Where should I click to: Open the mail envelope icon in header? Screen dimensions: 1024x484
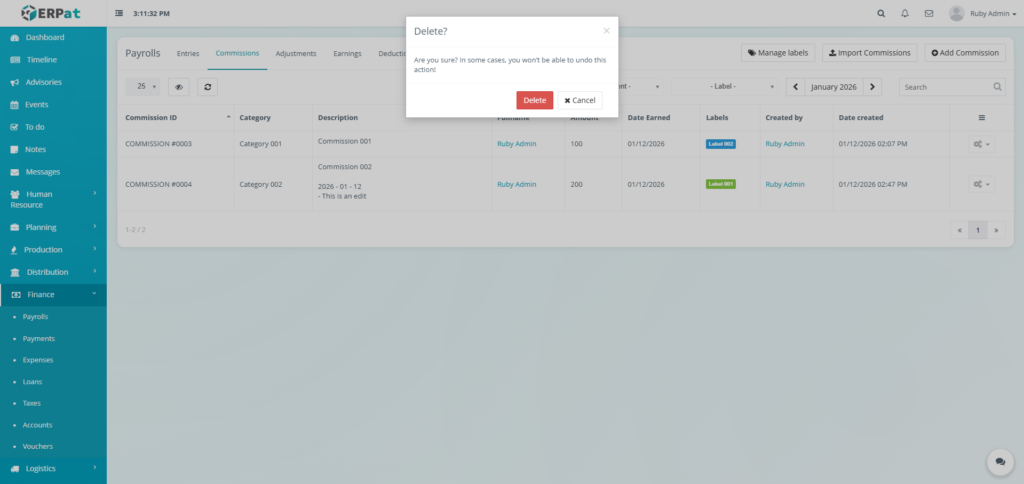(929, 13)
